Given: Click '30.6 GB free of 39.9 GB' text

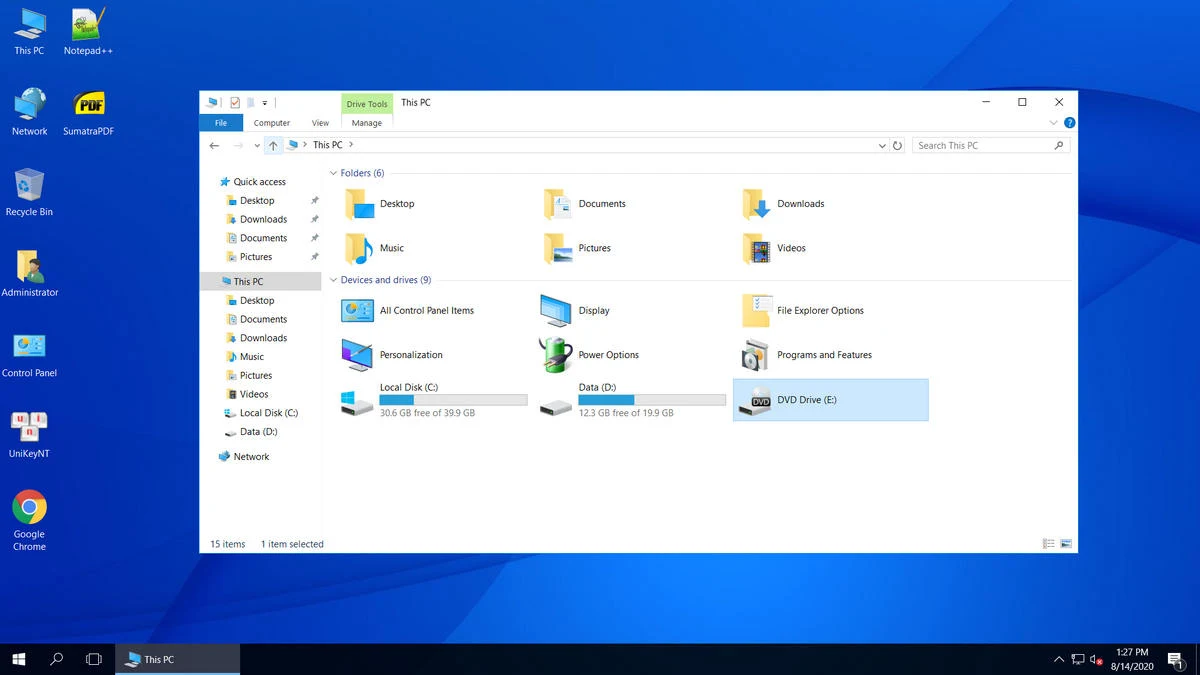Looking at the screenshot, I should pos(427,413).
